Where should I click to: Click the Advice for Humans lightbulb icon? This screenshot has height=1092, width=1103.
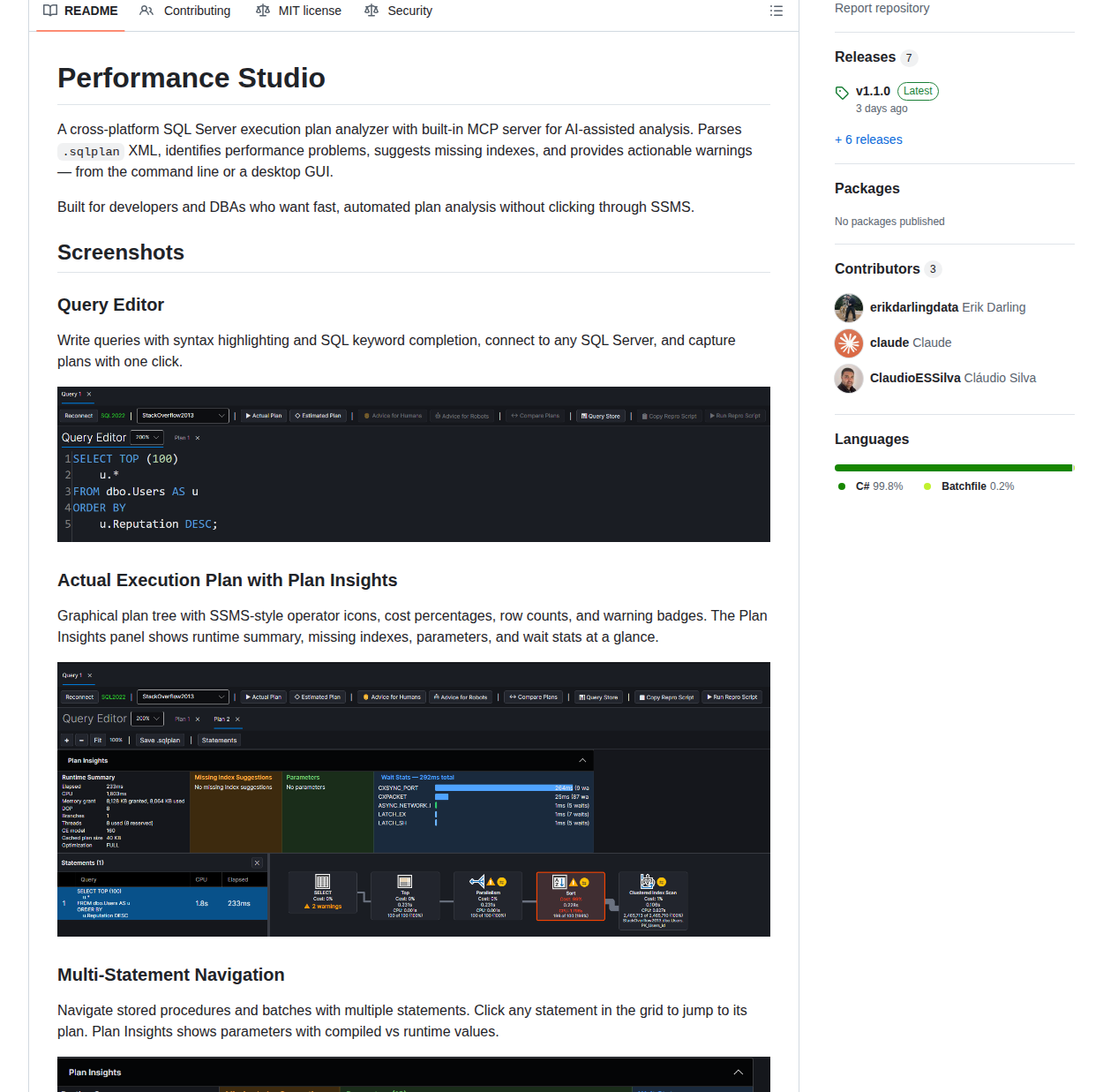(367, 697)
